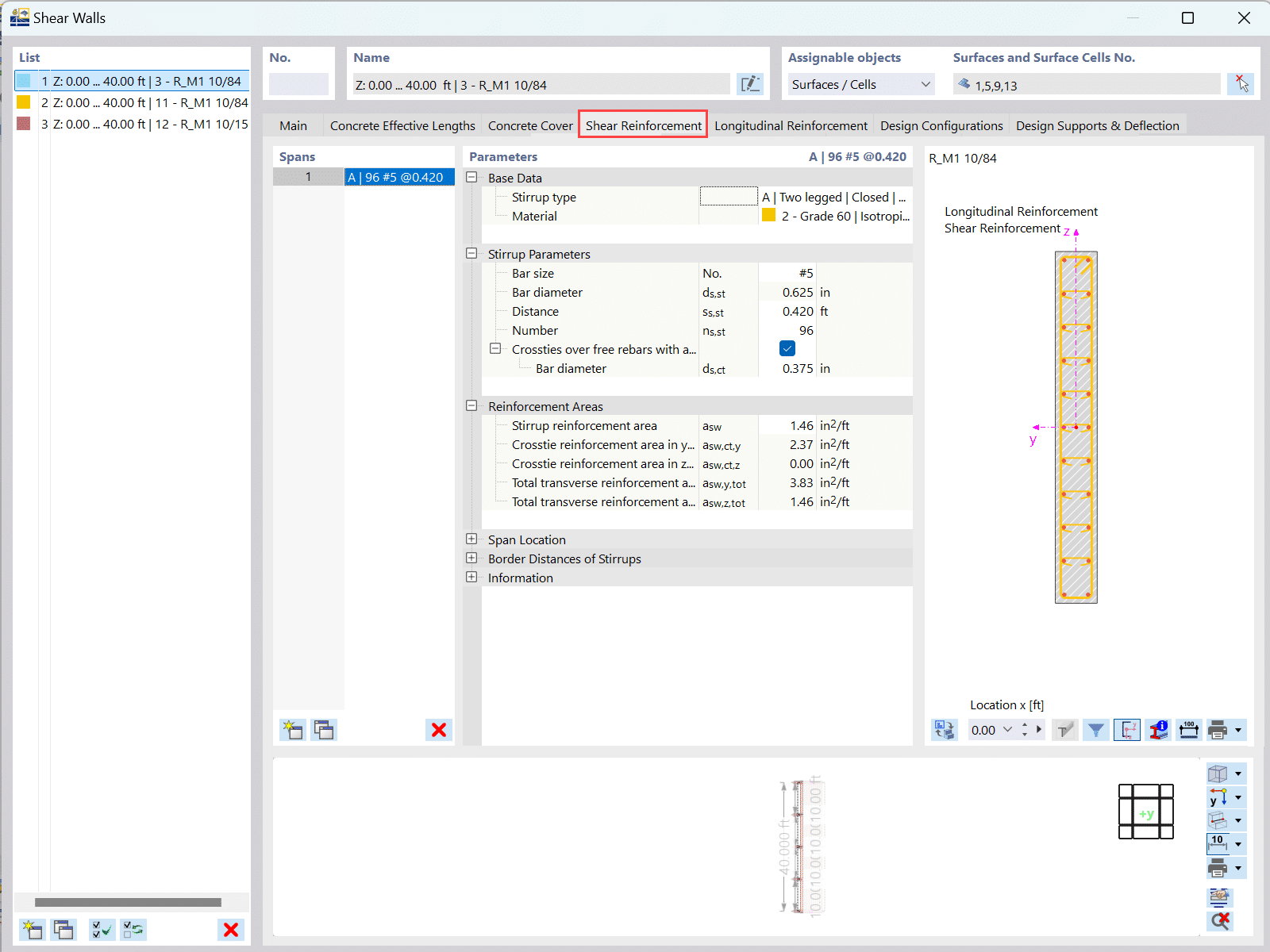This screenshot has width=1270, height=952.
Task: Click the Location x stepper arrows
Action: pyautogui.click(x=1025, y=730)
